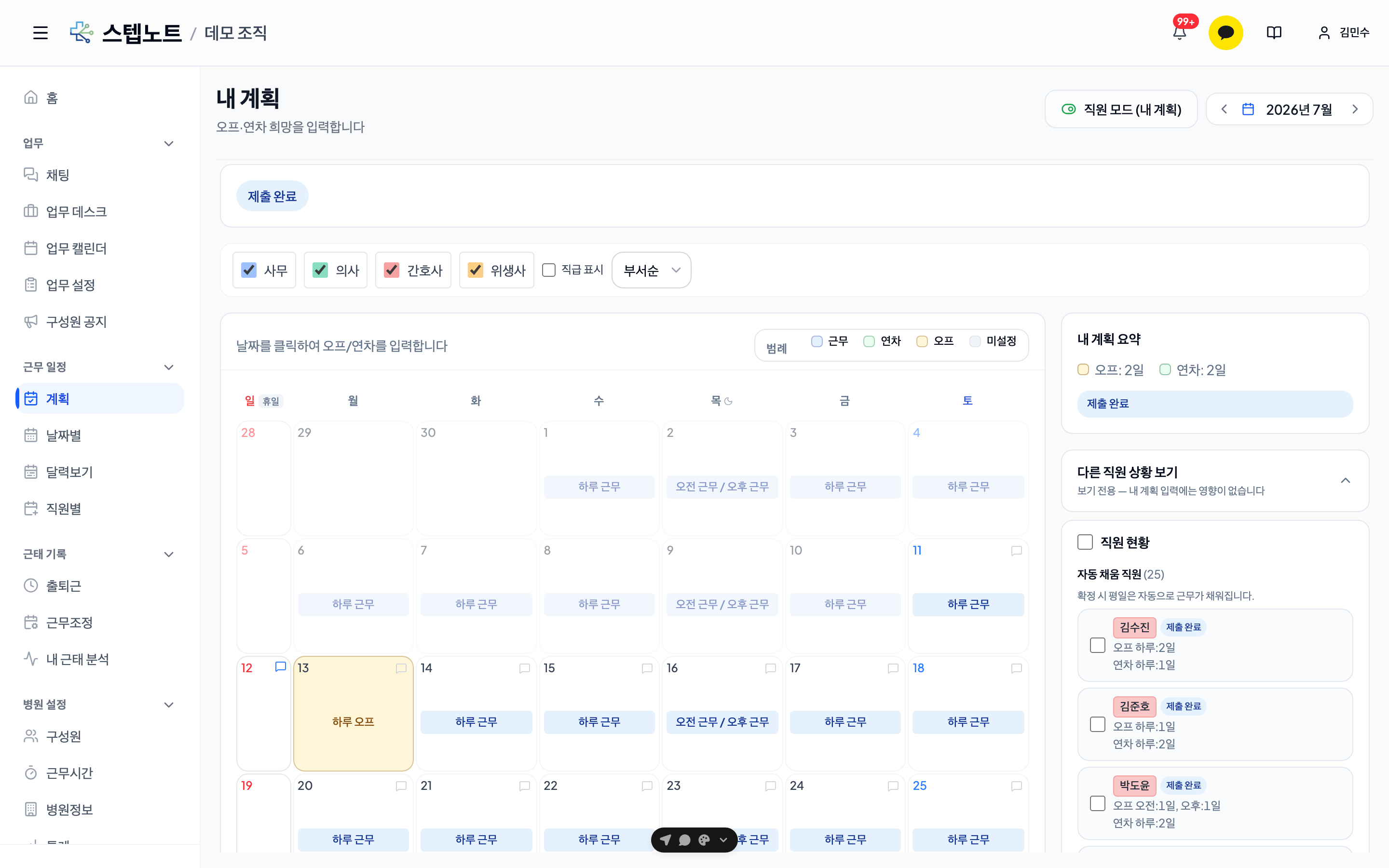Open 내 근태 분석 in sidebar
1389x868 pixels.
(100, 659)
